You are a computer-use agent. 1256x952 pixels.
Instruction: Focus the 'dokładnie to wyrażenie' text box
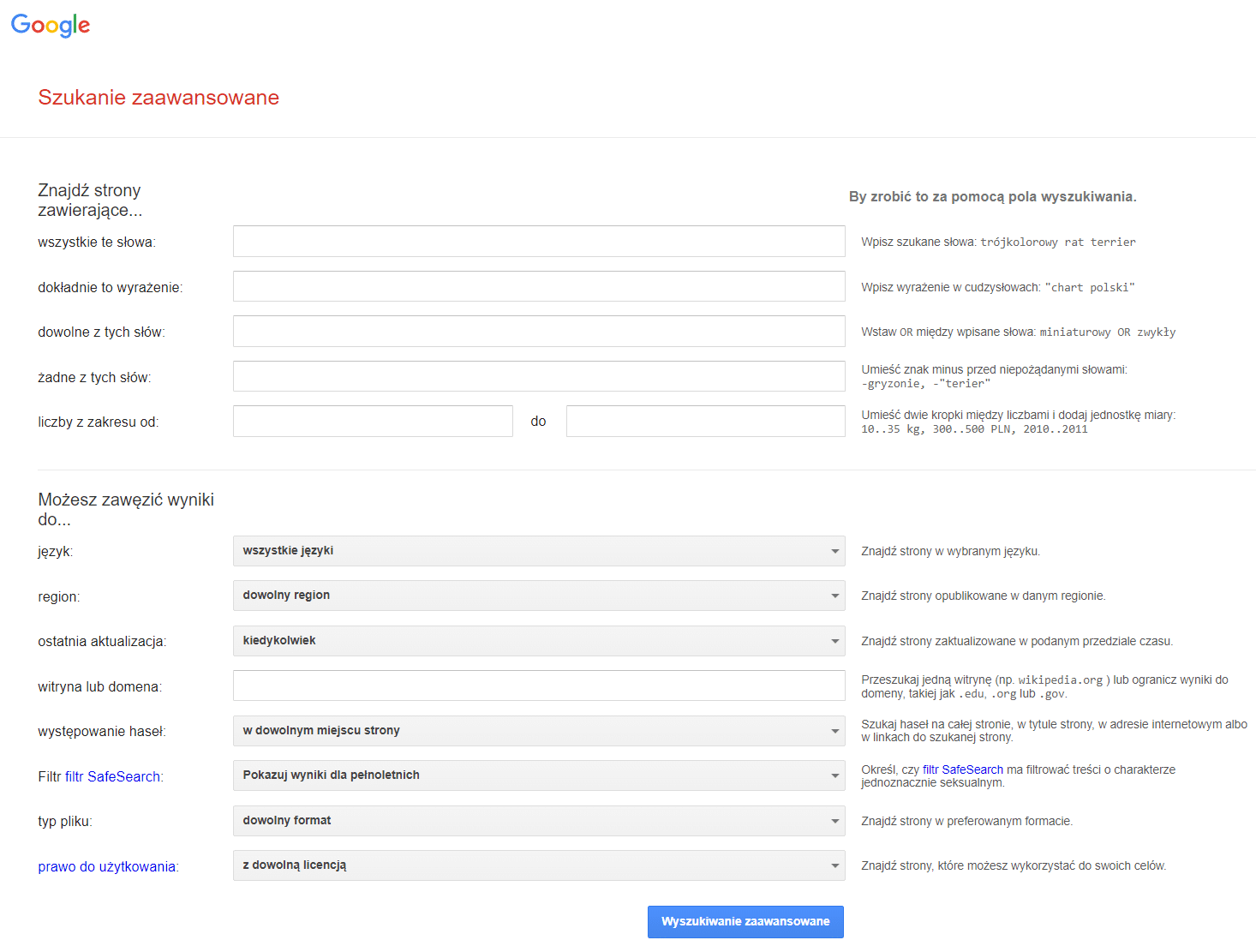pos(539,286)
